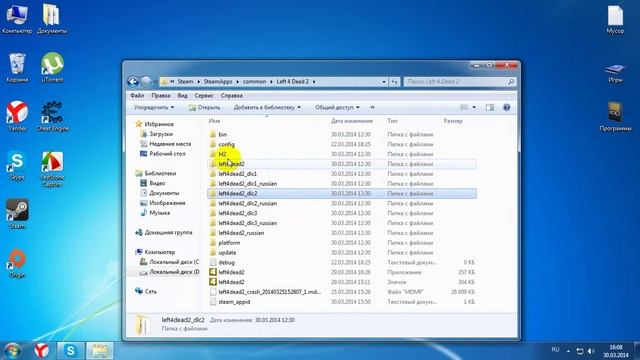Screen dimensions: 640x360
Task: Open the Игры desktop icon
Action: click(615, 73)
